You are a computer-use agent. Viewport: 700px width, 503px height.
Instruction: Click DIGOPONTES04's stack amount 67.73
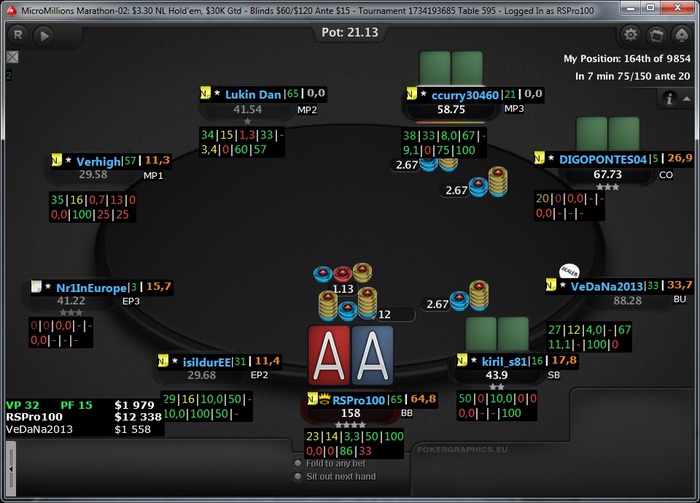point(608,174)
